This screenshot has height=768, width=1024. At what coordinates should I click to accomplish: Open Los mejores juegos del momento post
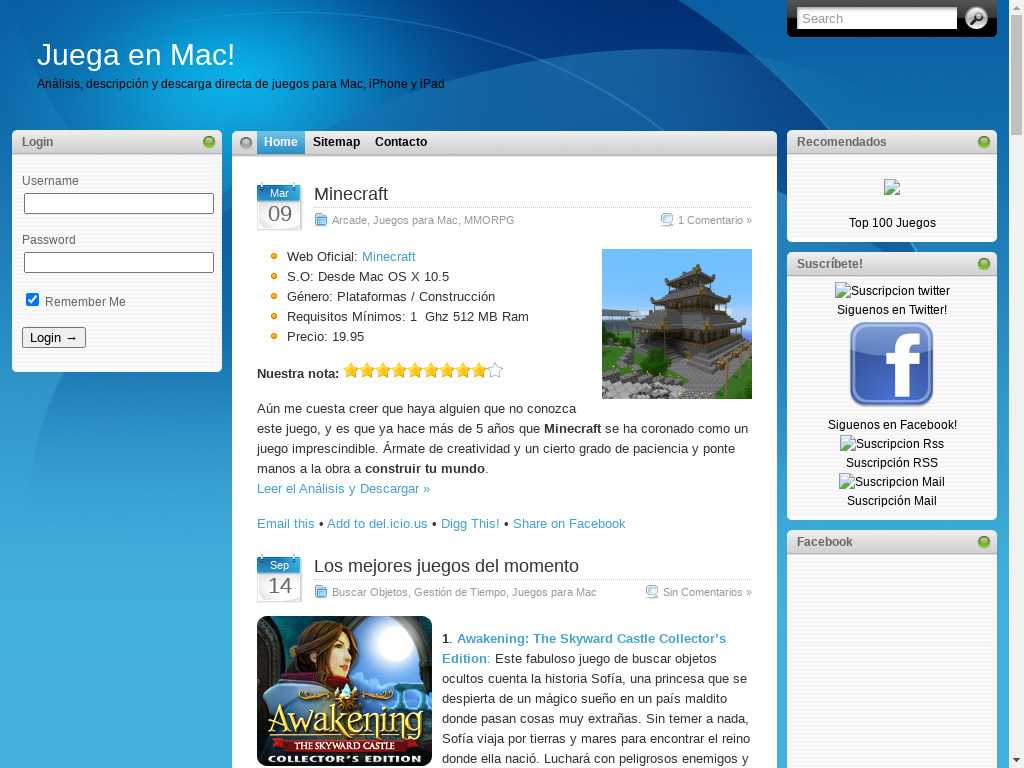coord(446,566)
